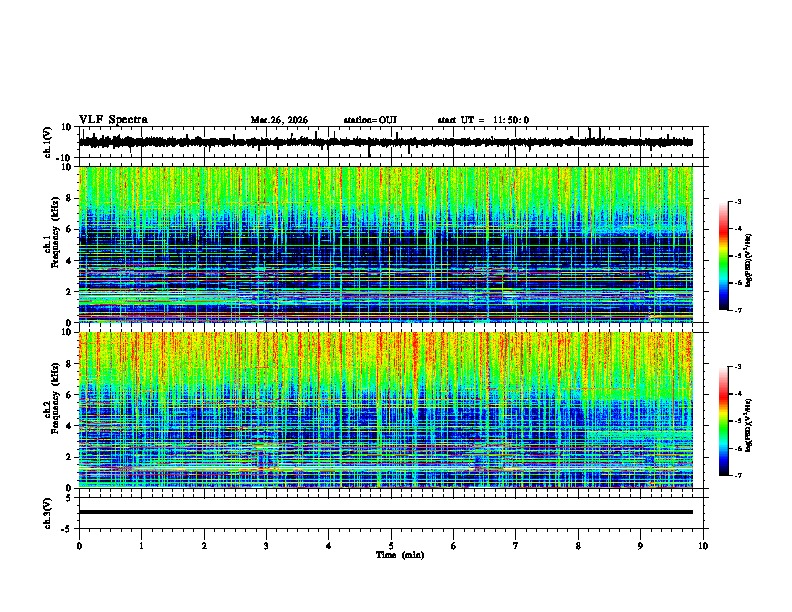Image resolution: width=792 pixels, height=612 pixels.
Task: Click the time axis tick label "10"
Action: click(x=703, y=546)
